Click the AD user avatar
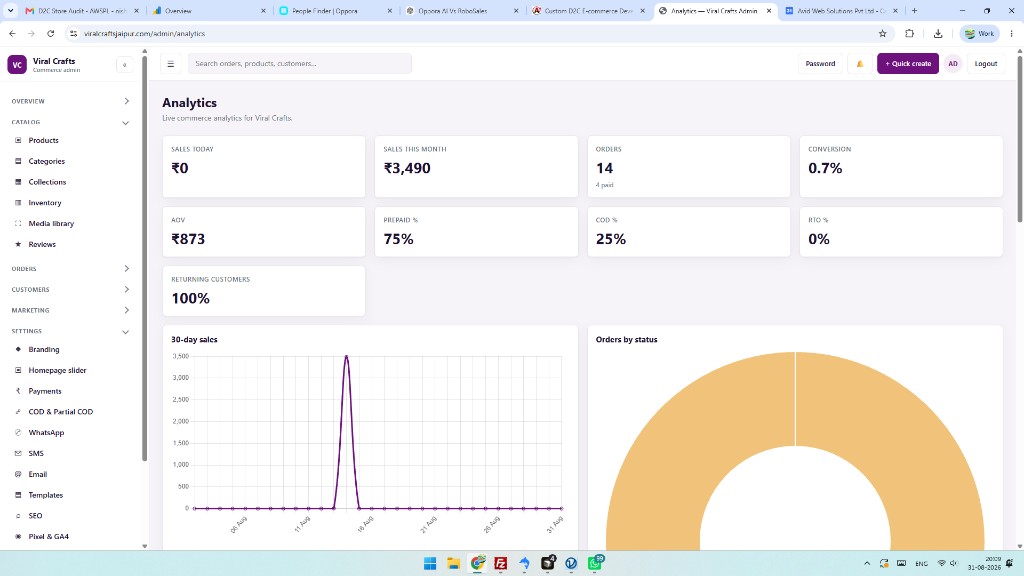The image size is (1024, 576). (x=953, y=64)
